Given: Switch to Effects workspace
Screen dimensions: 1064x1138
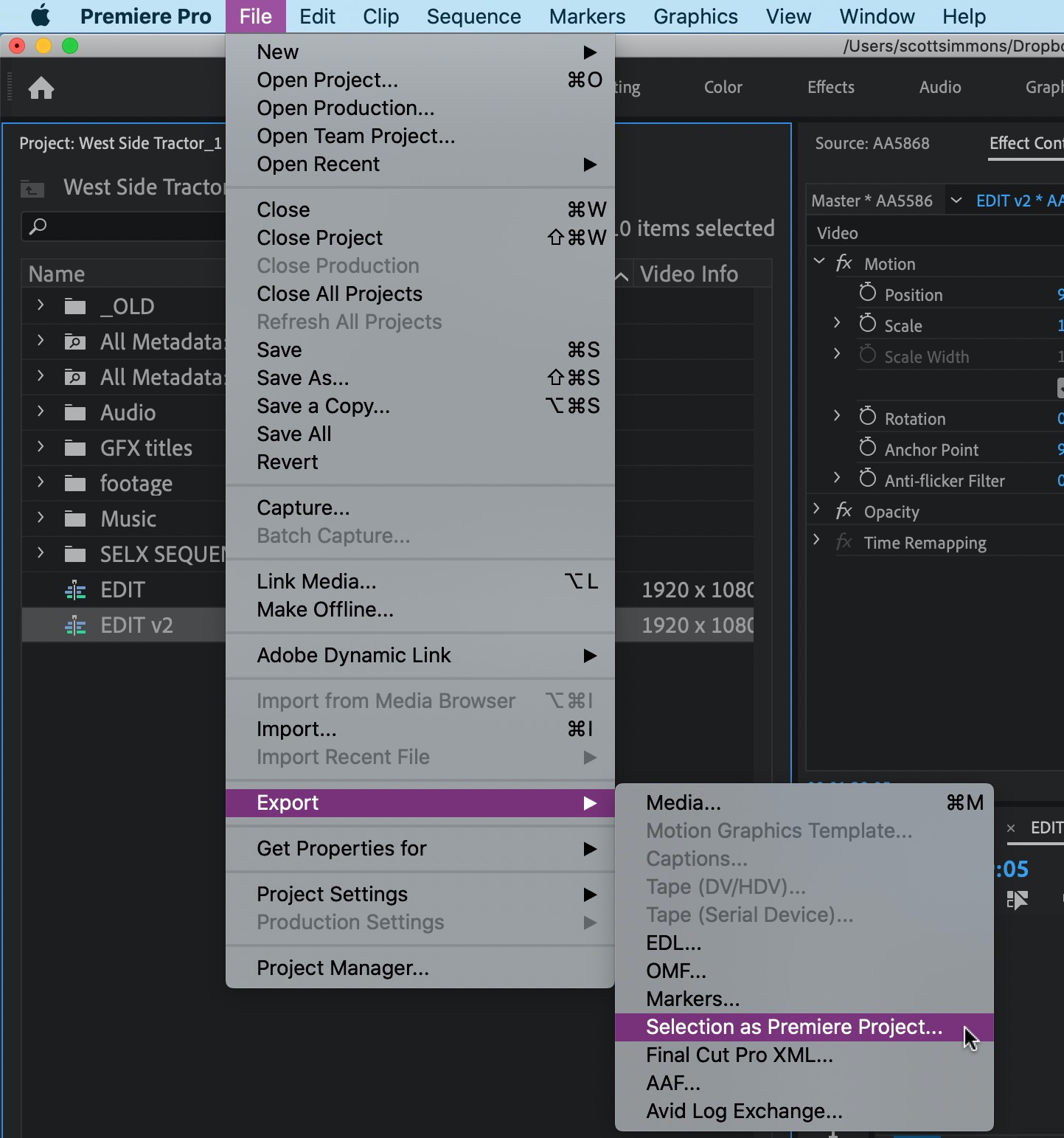Looking at the screenshot, I should 830,87.
